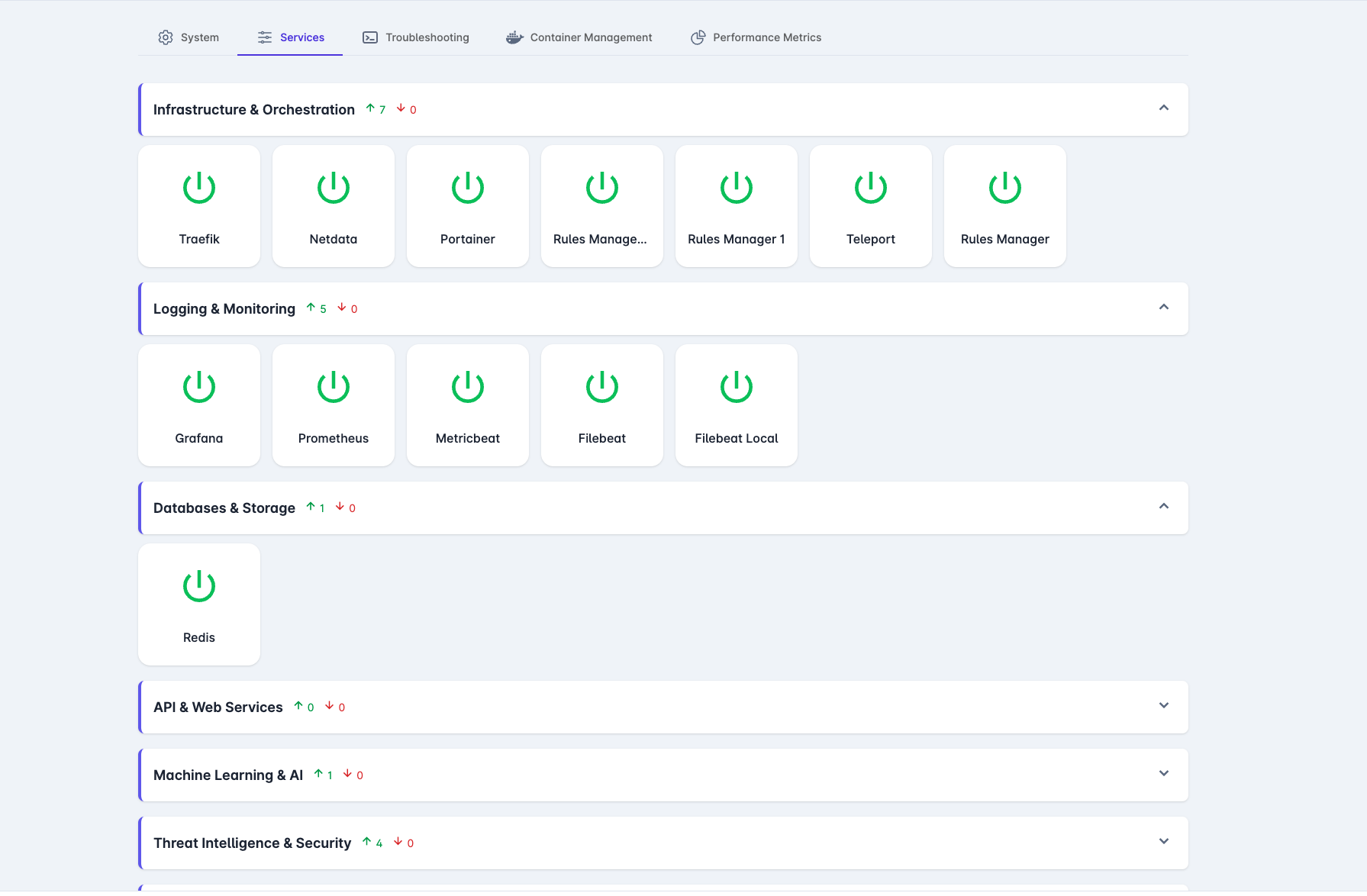The width and height of the screenshot is (1367, 896).
Task: Click the Machine Learning & AI heading
Action: tap(228, 775)
